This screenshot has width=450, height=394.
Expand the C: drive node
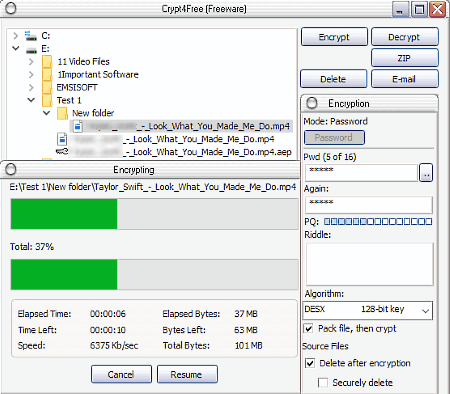15,35
